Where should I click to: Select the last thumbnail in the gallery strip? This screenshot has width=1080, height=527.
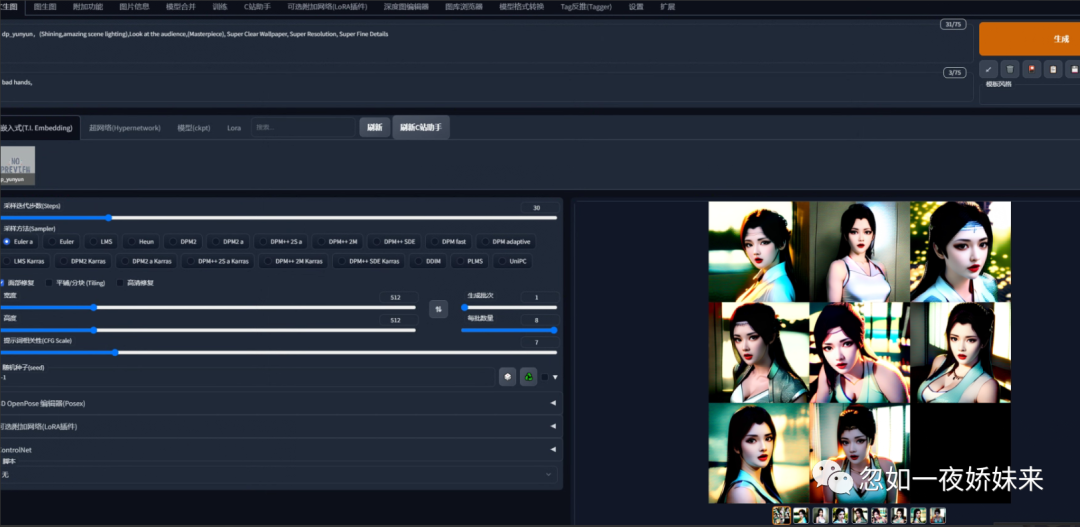point(937,515)
